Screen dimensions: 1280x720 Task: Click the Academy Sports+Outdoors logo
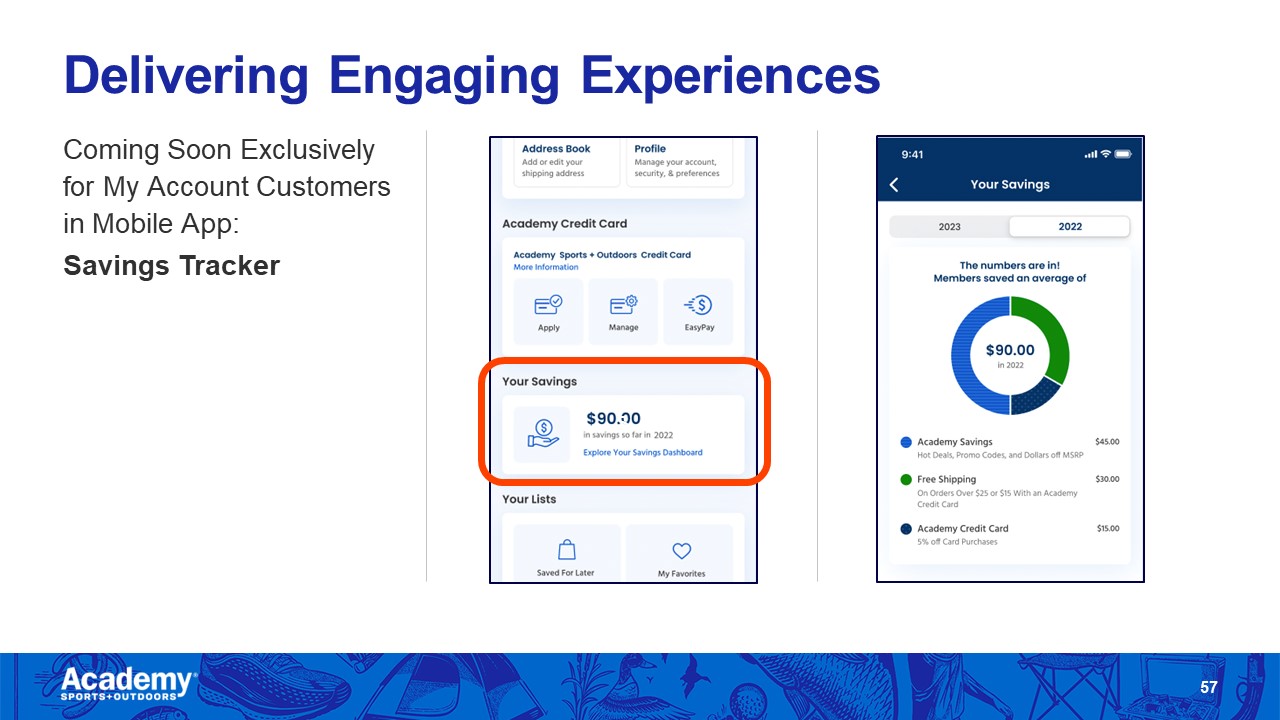pos(129,684)
